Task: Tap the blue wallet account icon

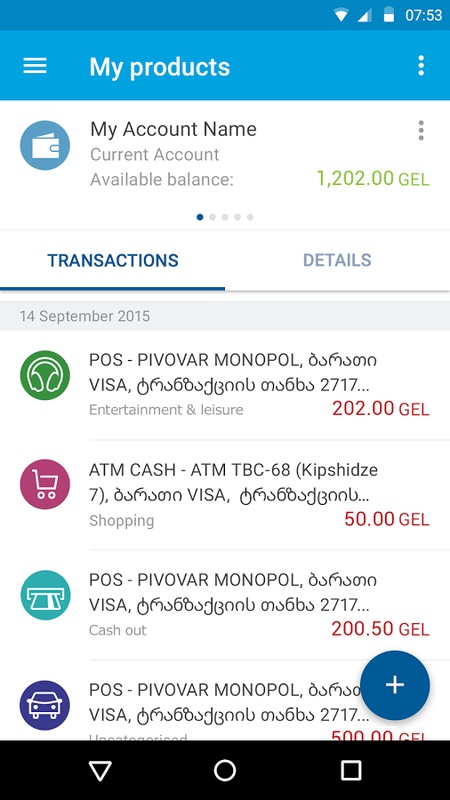Action: [45, 145]
